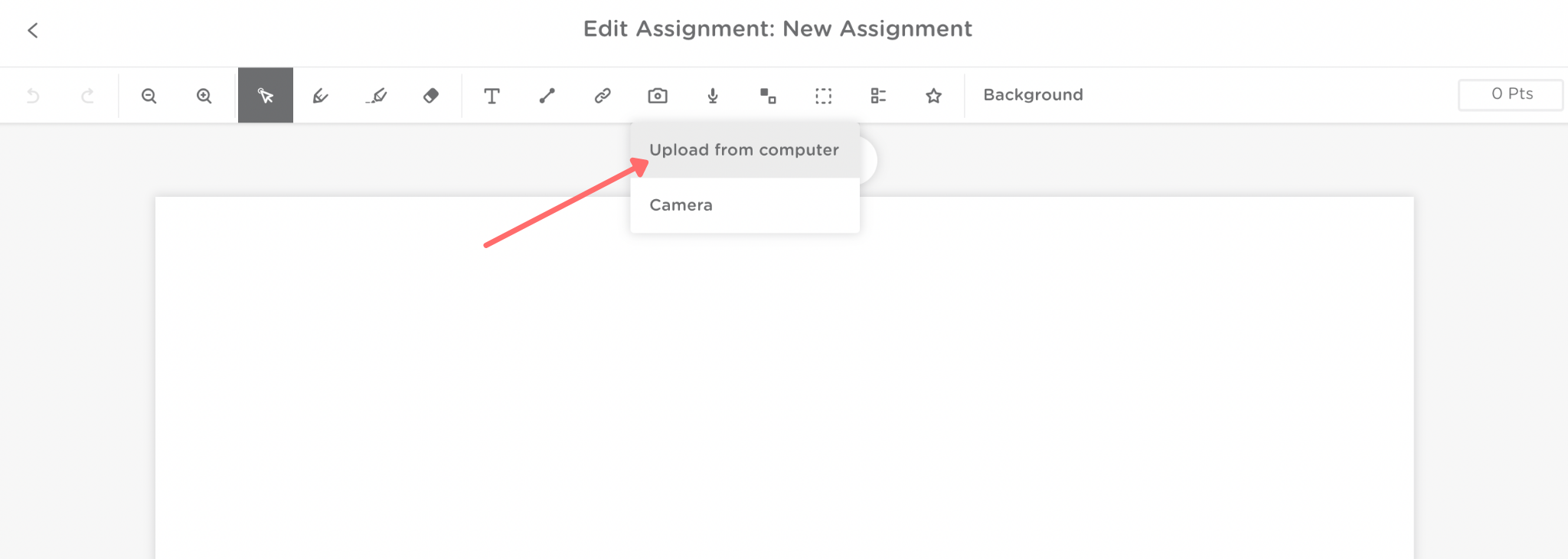Zoom out with the magnifier minus icon
This screenshot has height=559, width=1568.
pyautogui.click(x=149, y=96)
